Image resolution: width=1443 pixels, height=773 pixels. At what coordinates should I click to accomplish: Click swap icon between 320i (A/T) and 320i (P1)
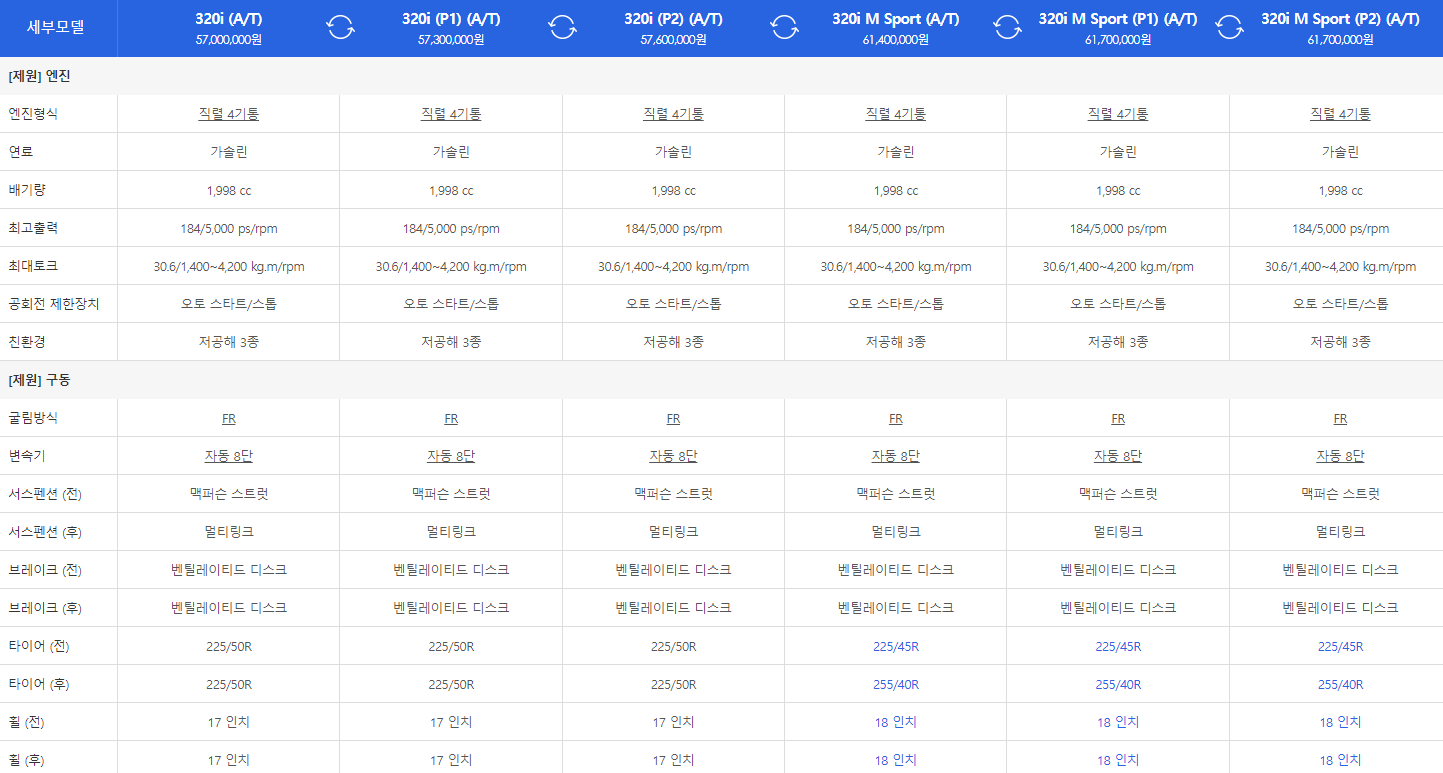pos(340,28)
